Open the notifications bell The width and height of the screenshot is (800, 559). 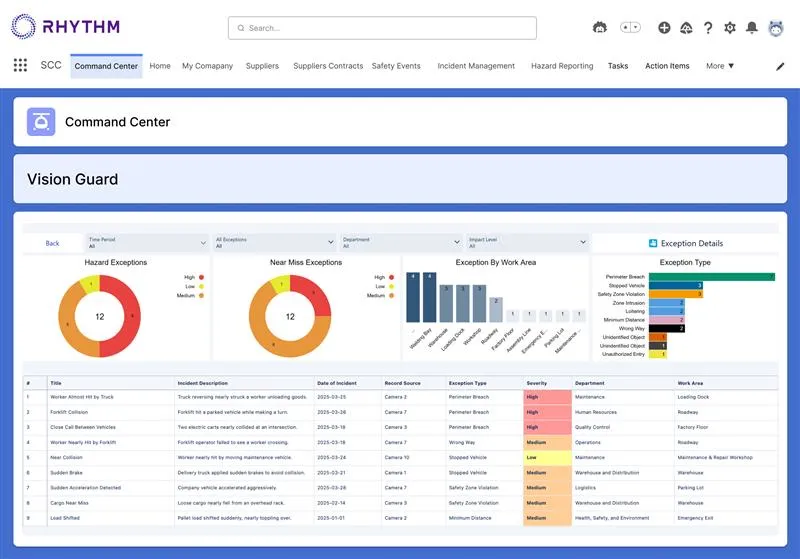pos(752,28)
